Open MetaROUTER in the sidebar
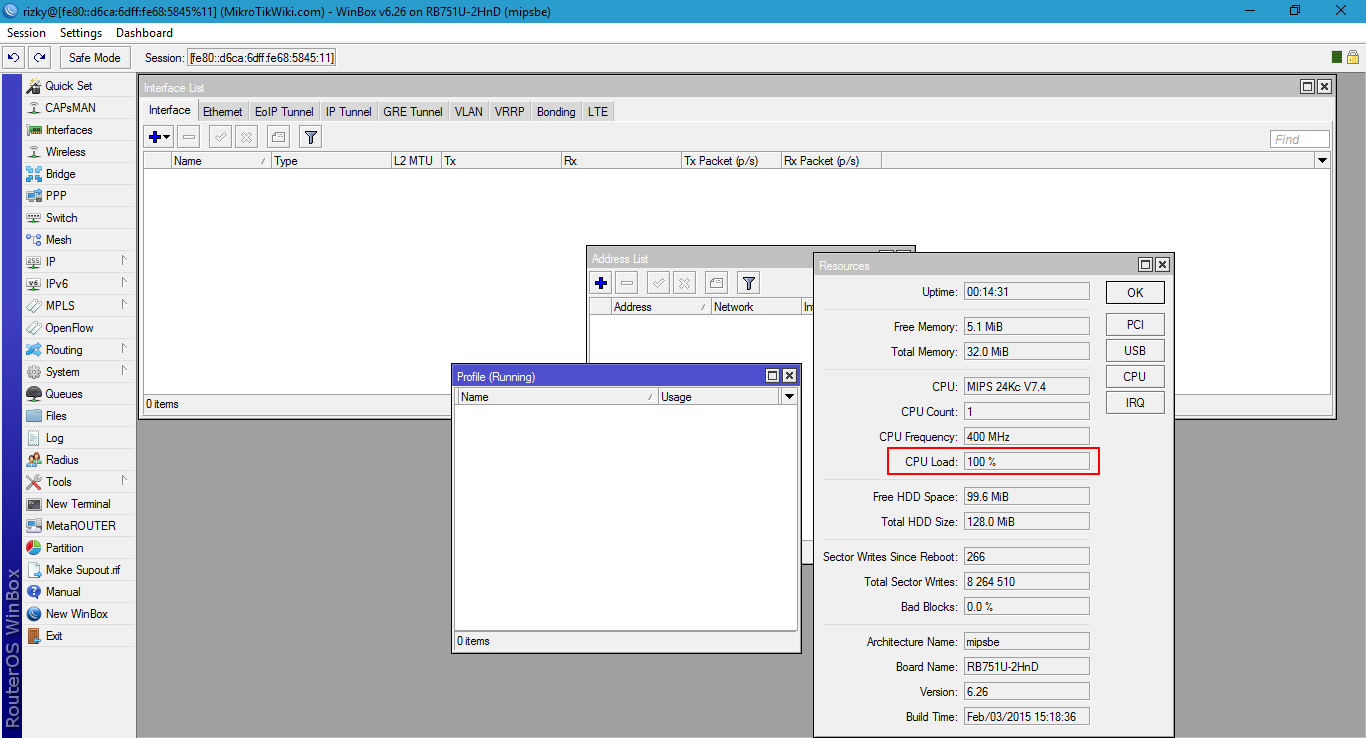 pos(79,526)
